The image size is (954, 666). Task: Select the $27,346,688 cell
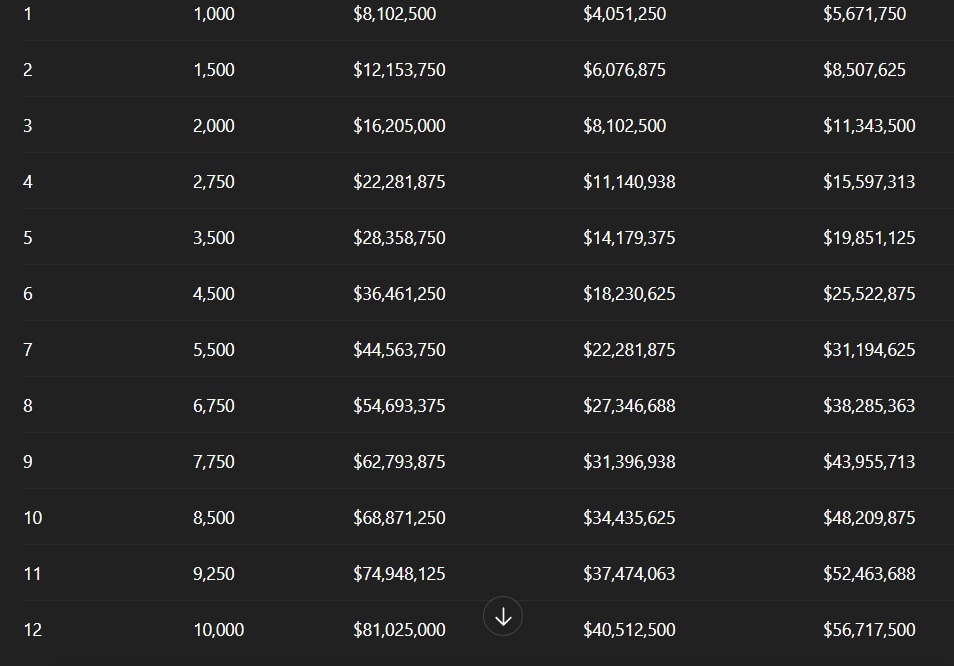pos(629,406)
